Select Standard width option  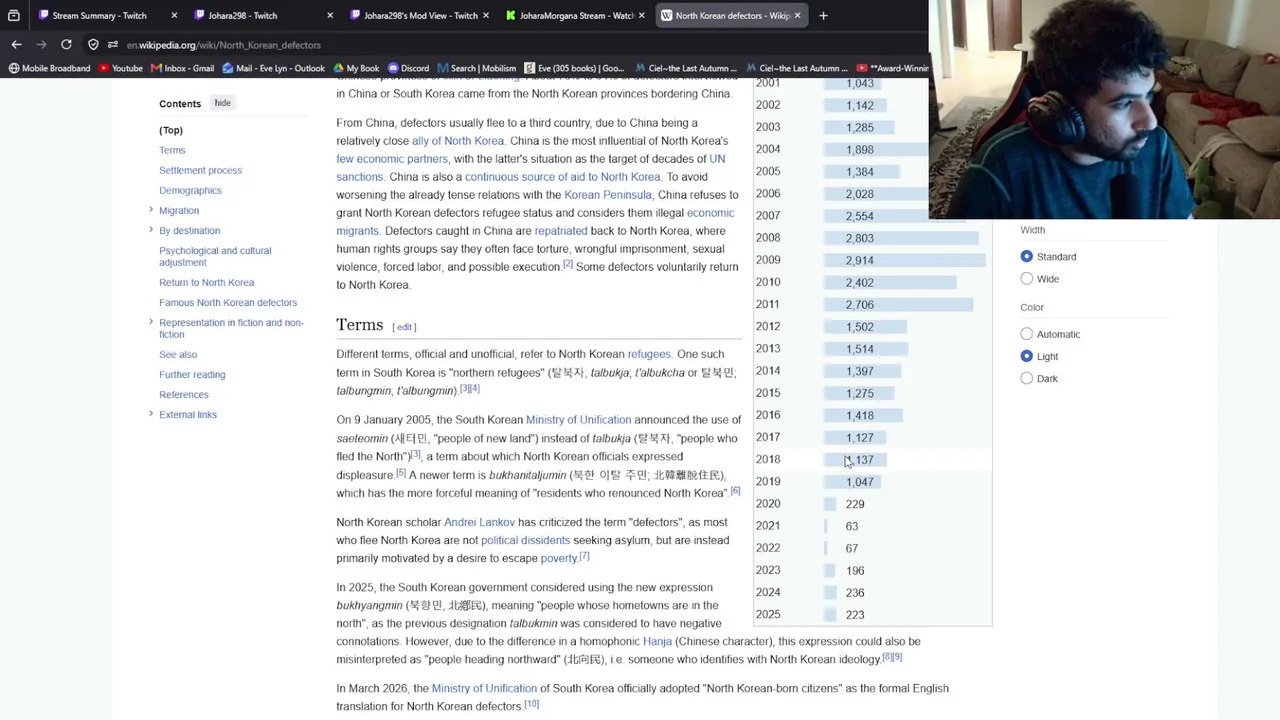1026,256
